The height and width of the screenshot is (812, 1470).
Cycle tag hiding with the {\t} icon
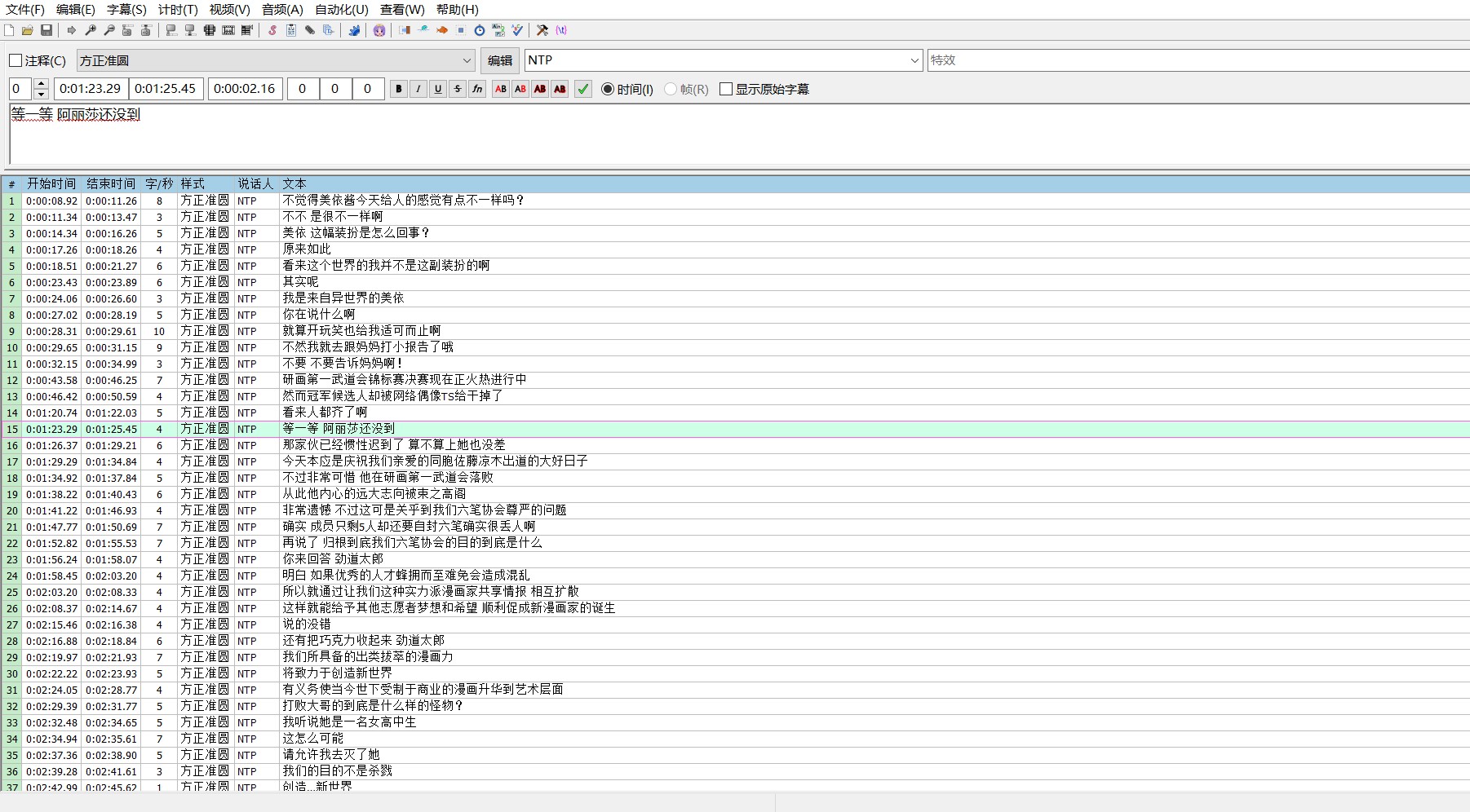pyautogui.click(x=561, y=30)
